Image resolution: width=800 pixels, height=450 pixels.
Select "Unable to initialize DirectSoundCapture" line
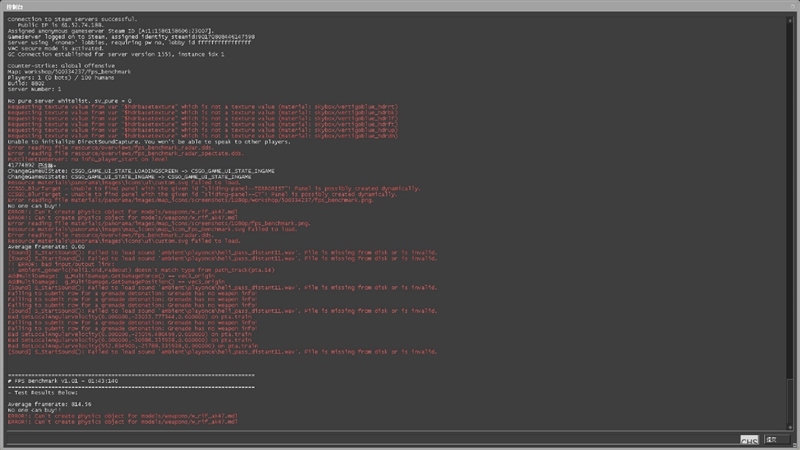pos(149,142)
